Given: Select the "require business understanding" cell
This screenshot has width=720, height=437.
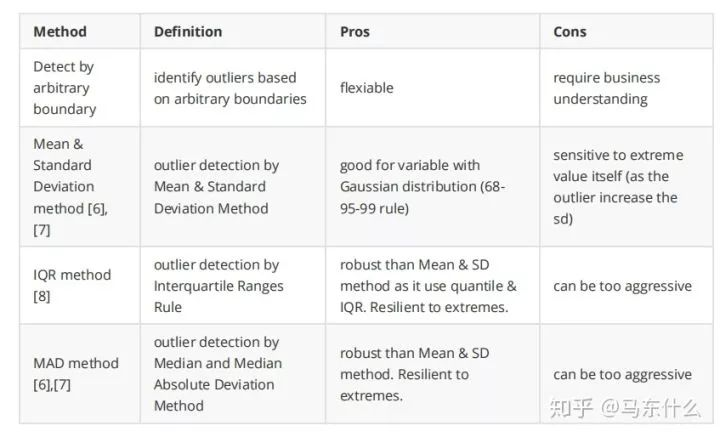Looking at the screenshot, I should point(606,88).
